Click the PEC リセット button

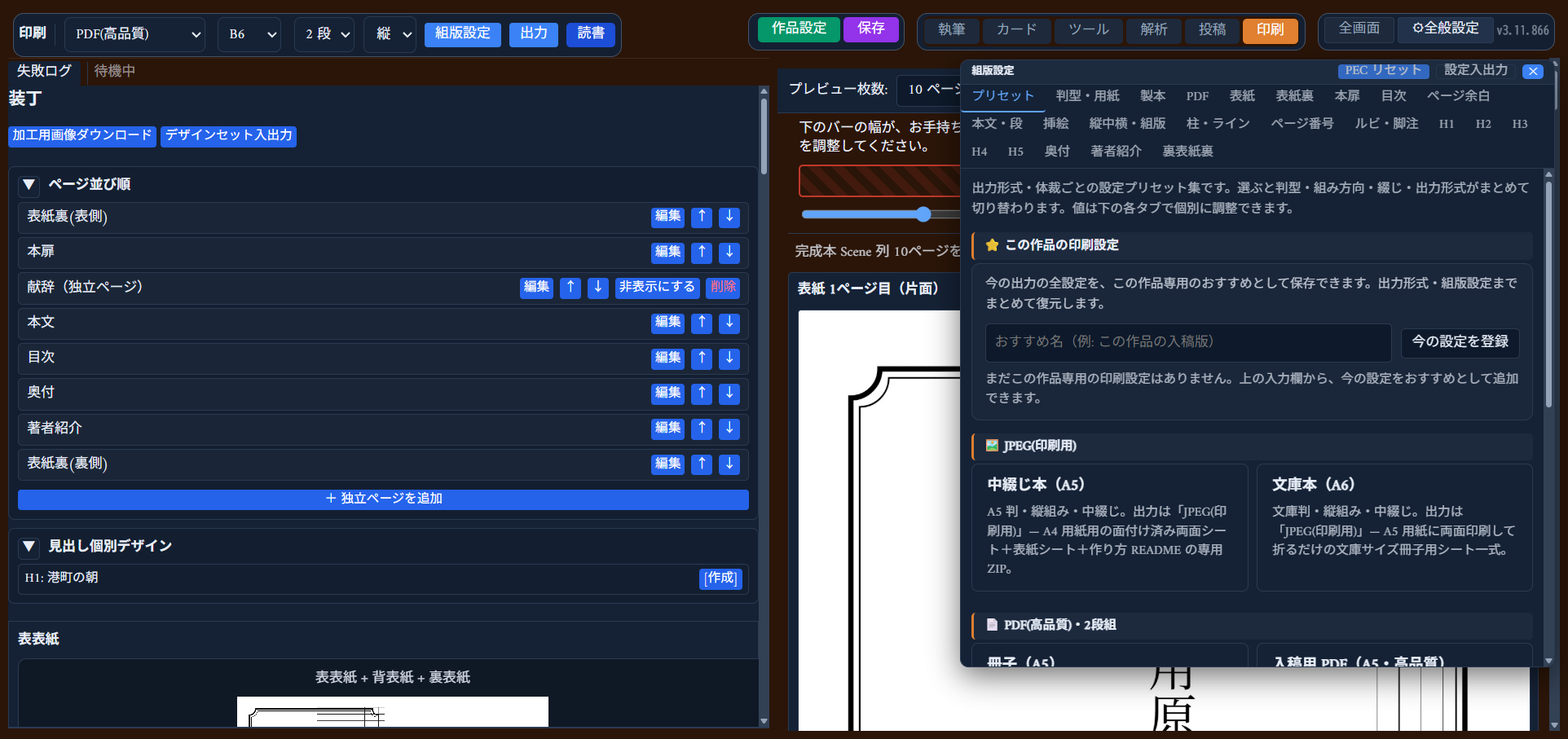pos(1383,71)
